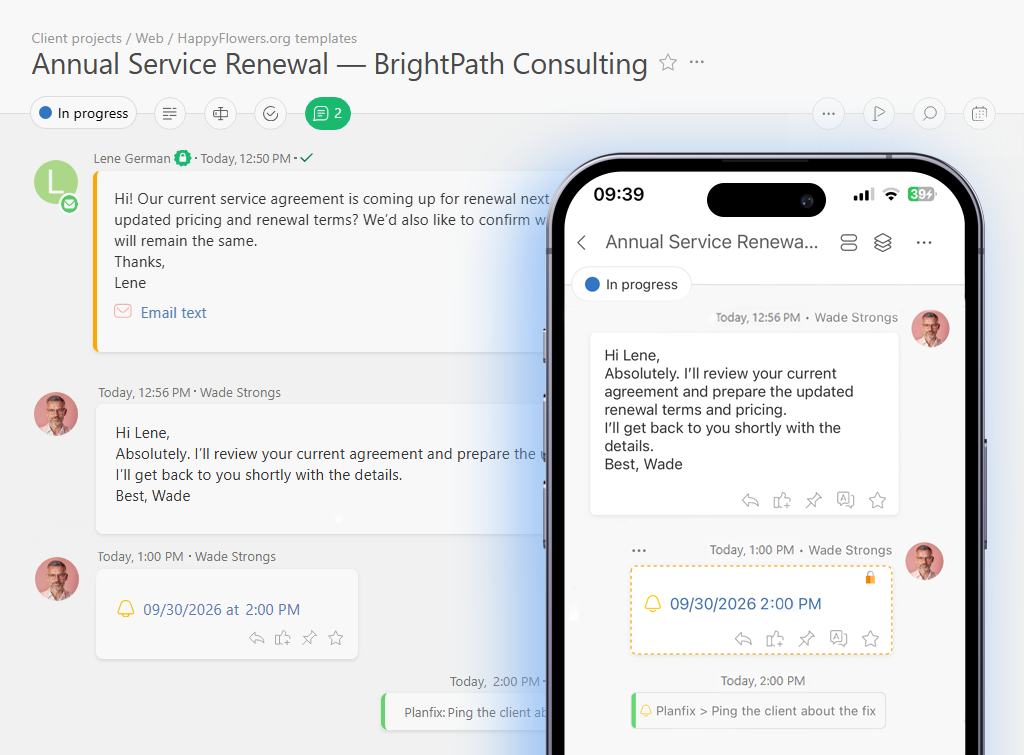Open the phone's layers icon
The height and width of the screenshot is (755, 1024).
[x=882, y=243]
